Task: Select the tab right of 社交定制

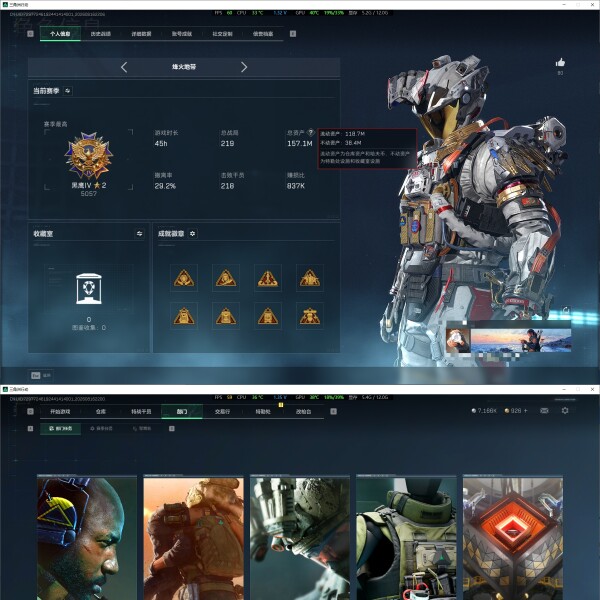Action: click(x=263, y=34)
